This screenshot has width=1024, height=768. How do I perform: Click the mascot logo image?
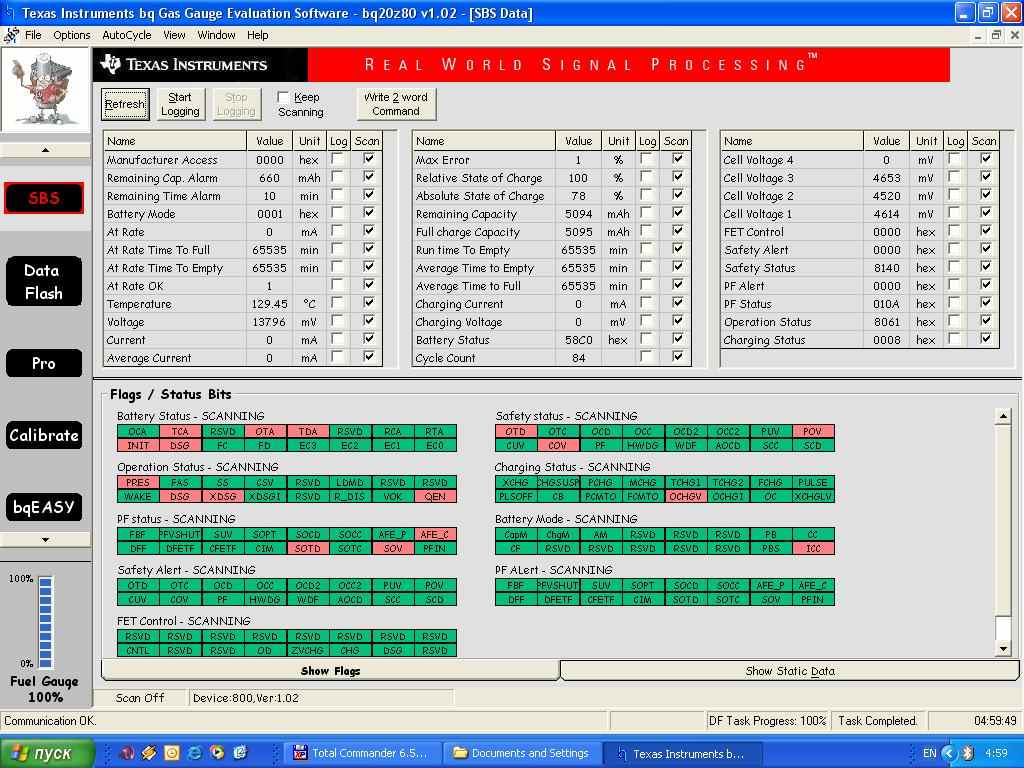(x=44, y=89)
